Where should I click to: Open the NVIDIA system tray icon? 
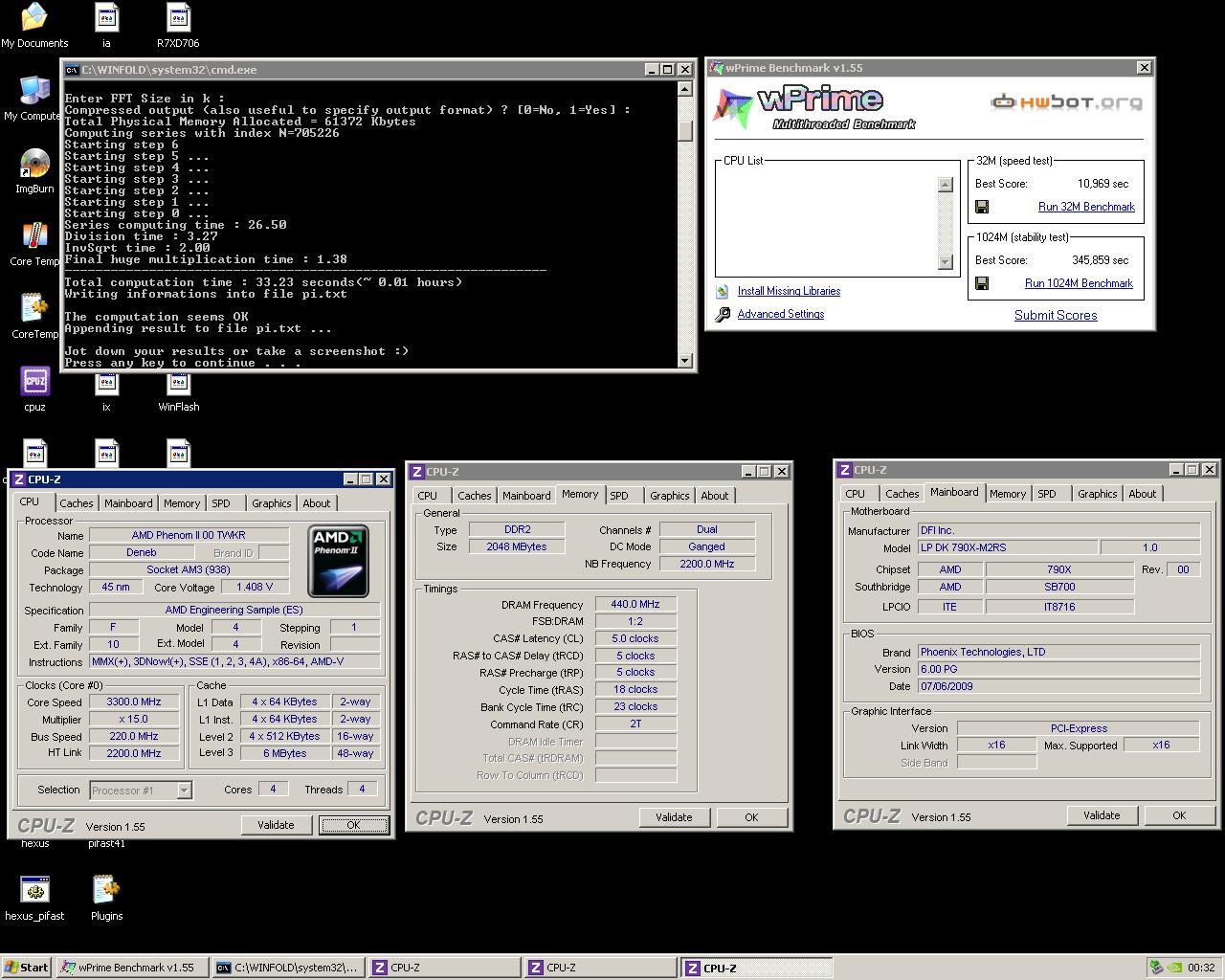point(1174,968)
